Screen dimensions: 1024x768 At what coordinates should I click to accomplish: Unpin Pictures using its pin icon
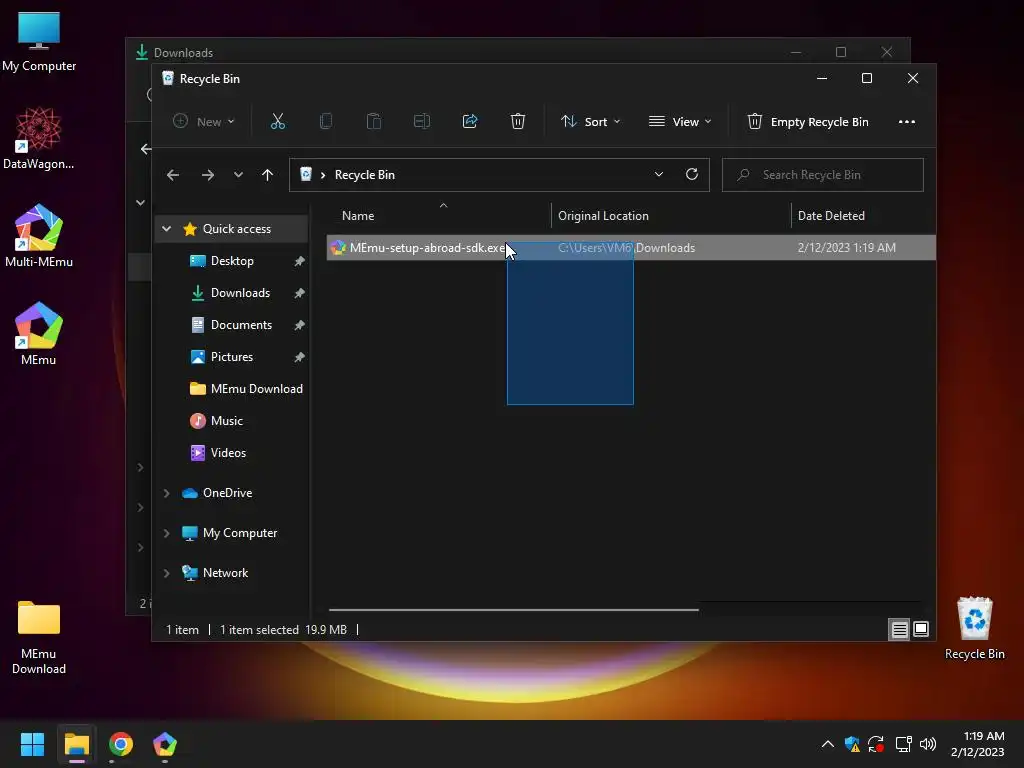tap(299, 357)
